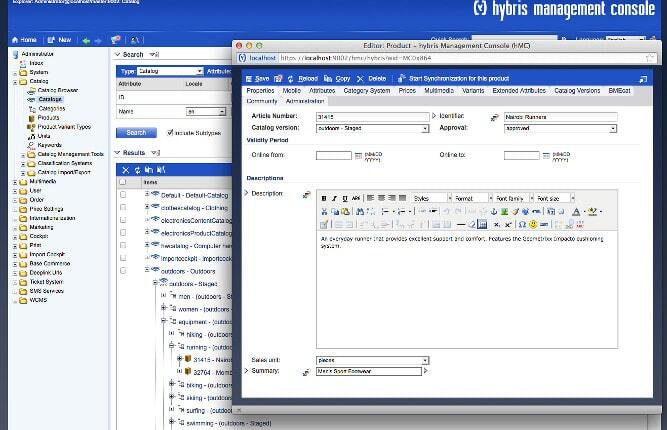667x430 pixels.
Task: Check the electronicsProductCatalog row checkbox
Action: (123, 233)
